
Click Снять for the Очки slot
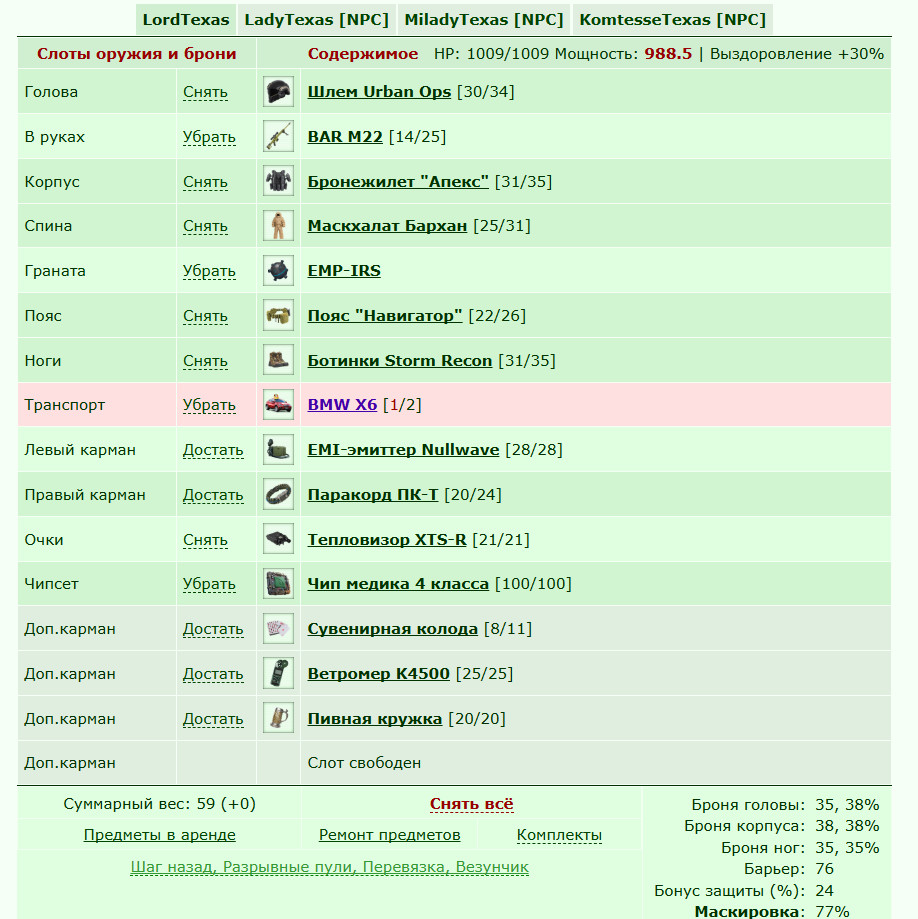pyautogui.click(x=205, y=539)
